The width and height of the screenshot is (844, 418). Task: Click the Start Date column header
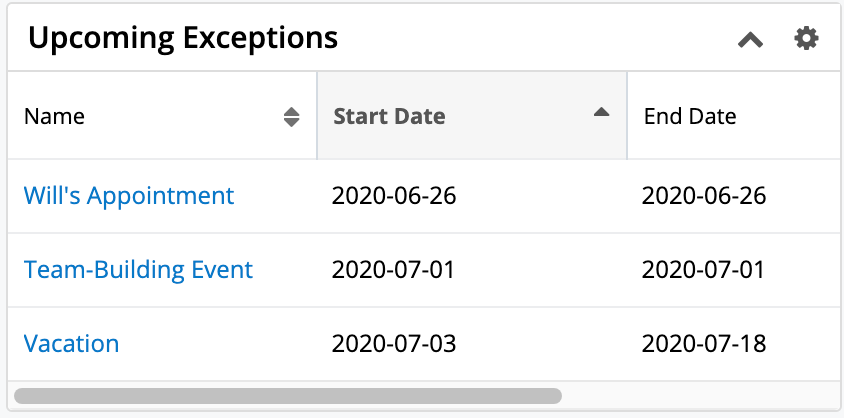coord(389,116)
